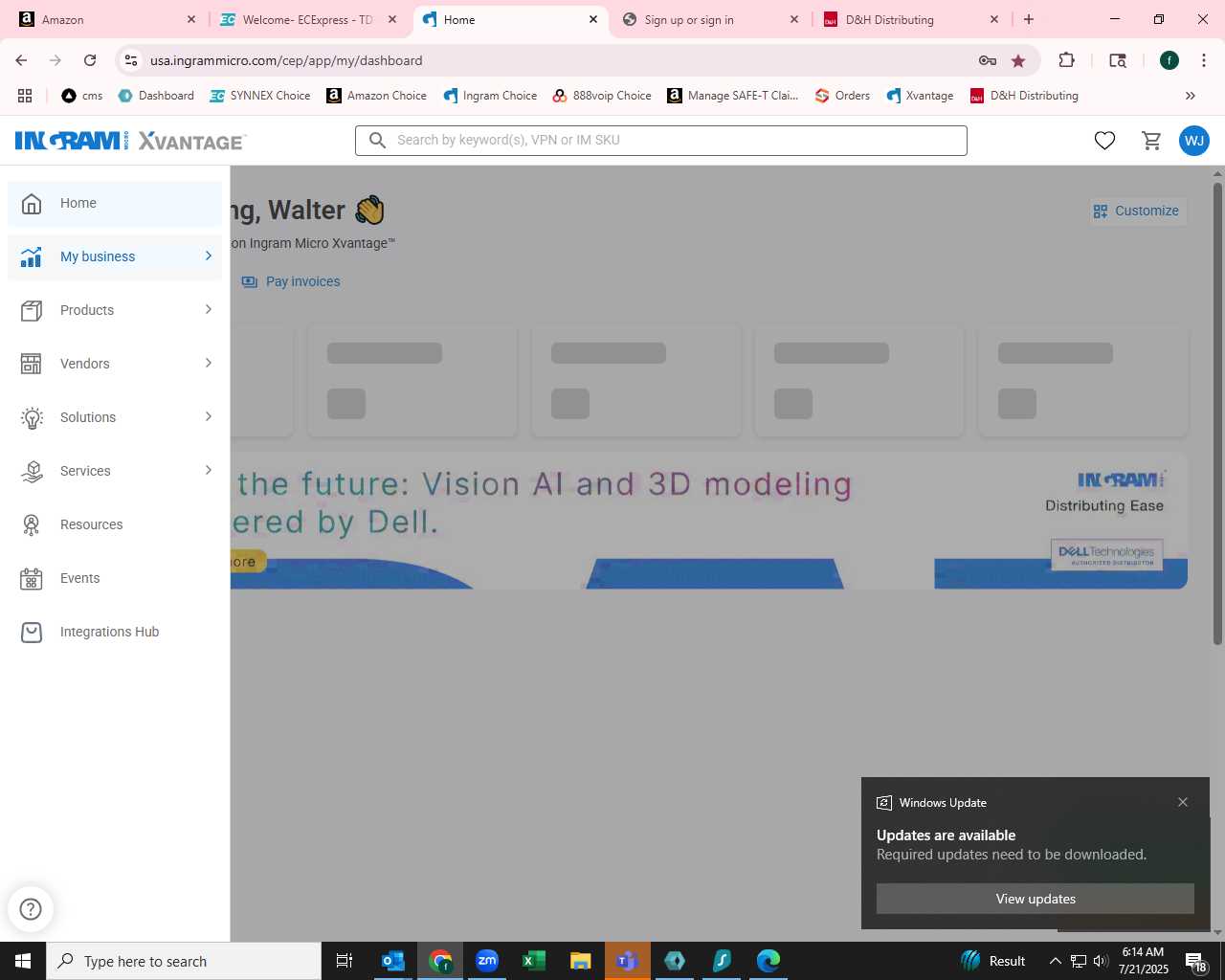Open the cms bookmark
The width and height of the screenshot is (1225, 980).
point(82,96)
